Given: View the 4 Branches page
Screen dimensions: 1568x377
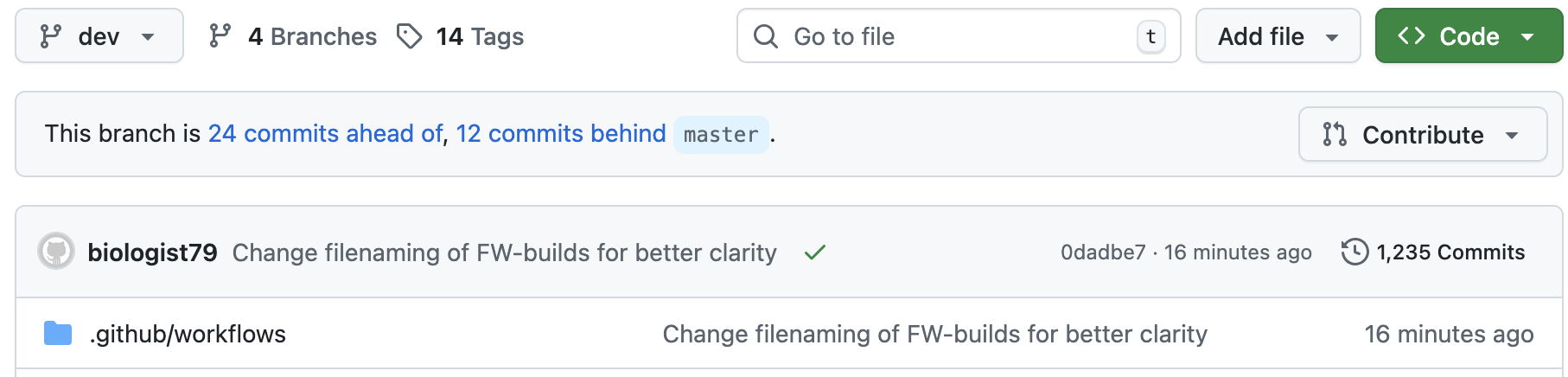Looking at the screenshot, I should (x=311, y=36).
